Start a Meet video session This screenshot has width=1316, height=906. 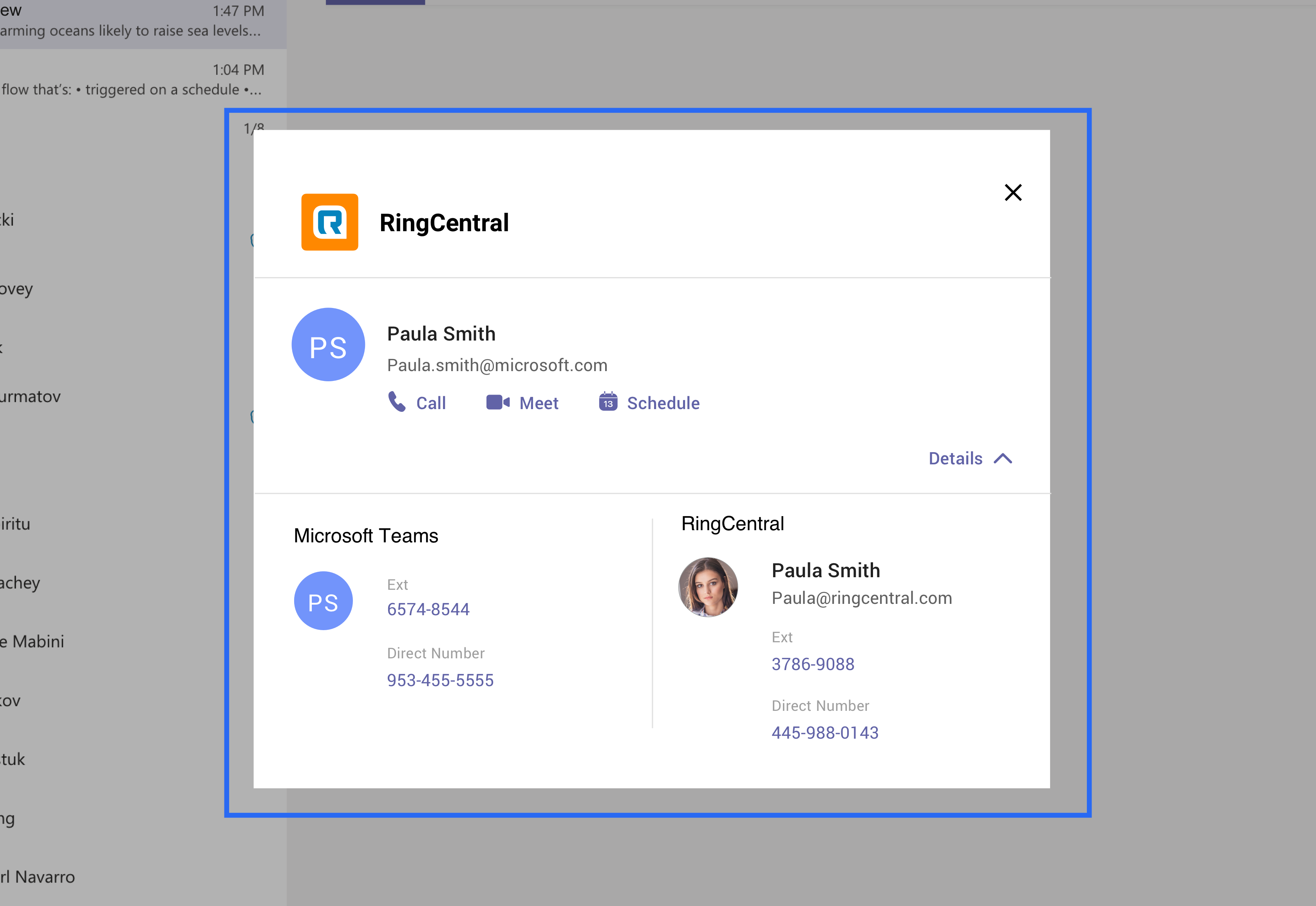(522, 402)
